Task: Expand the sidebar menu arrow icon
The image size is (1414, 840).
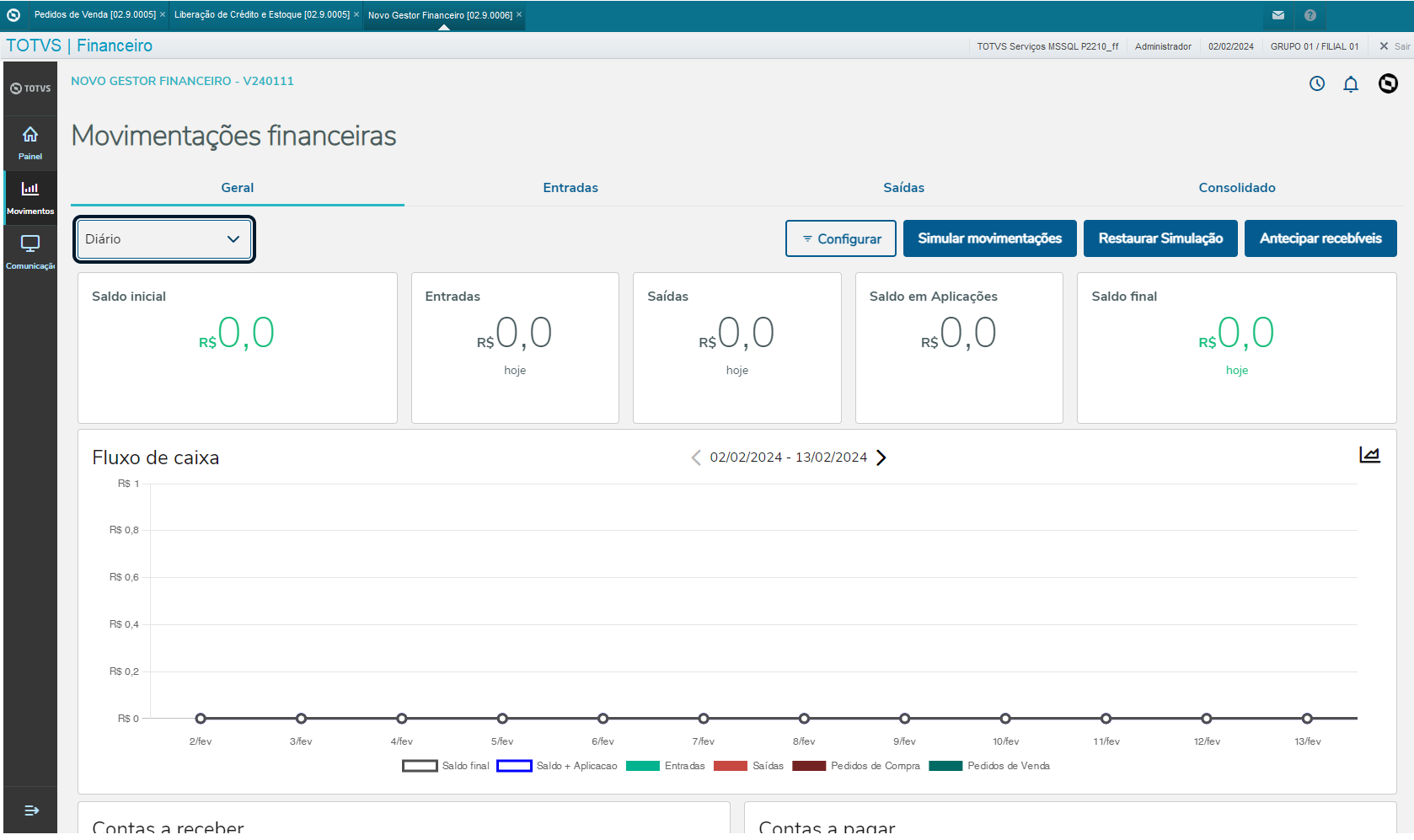Action: [31, 811]
